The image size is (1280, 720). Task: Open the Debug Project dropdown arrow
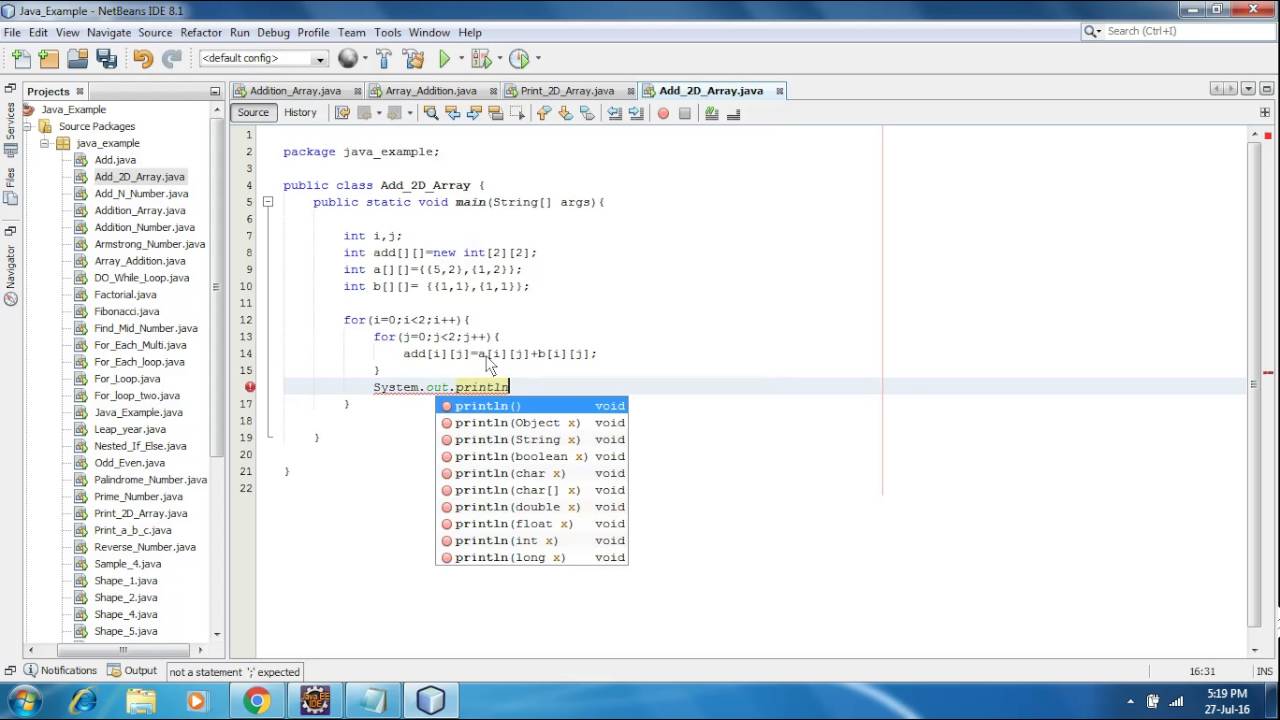point(498,59)
